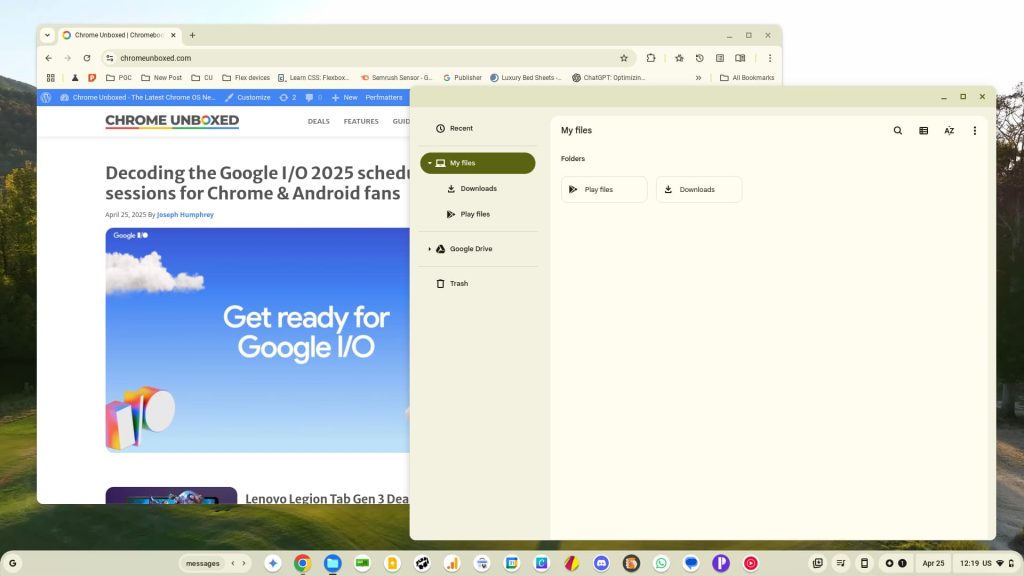Click New in the WordPress admin bar
The image size is (1024, 576).
tap(345, 97)
